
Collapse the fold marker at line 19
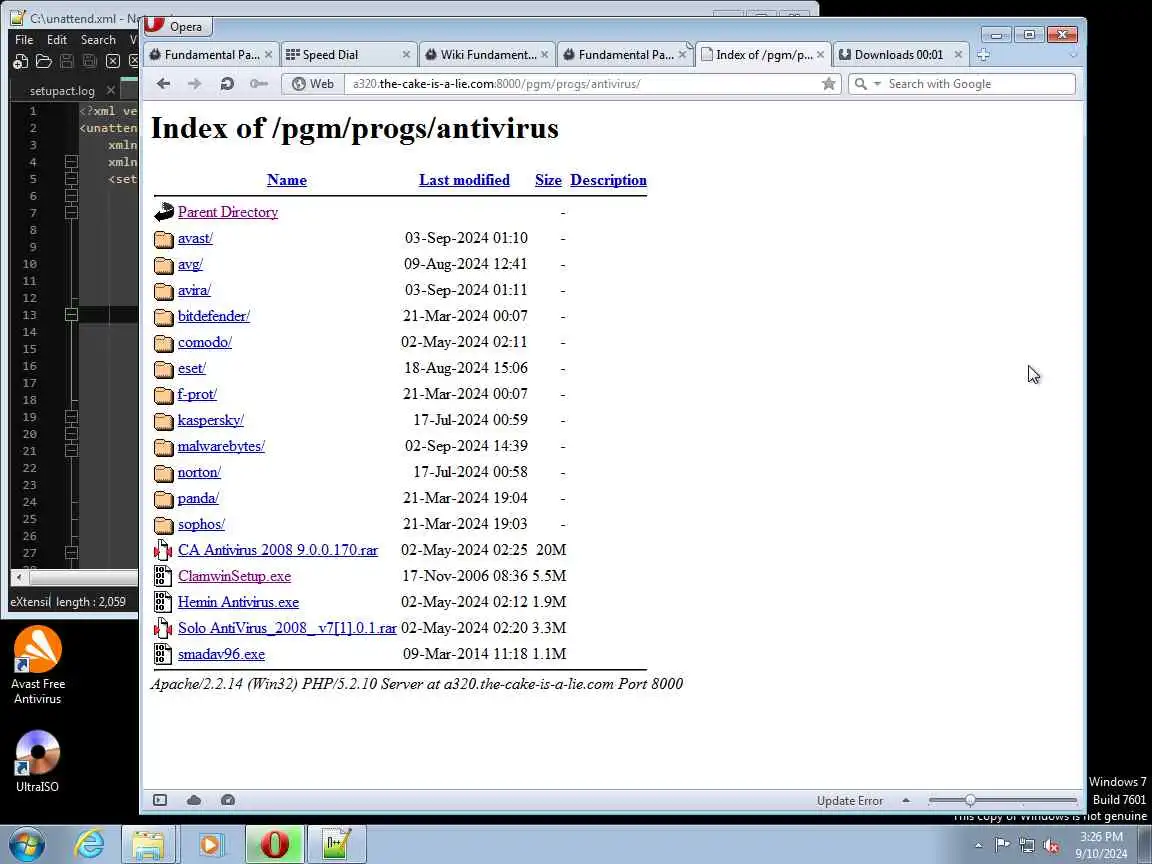[x=71, y=417]
